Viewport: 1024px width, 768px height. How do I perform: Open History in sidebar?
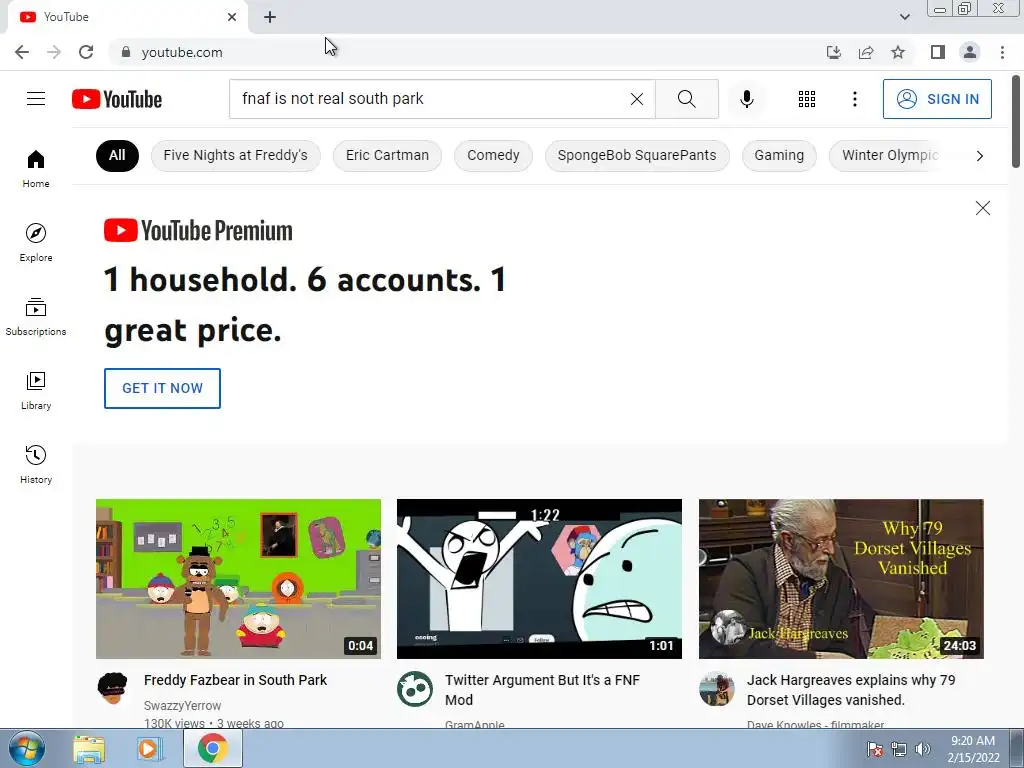pos(36,464)
